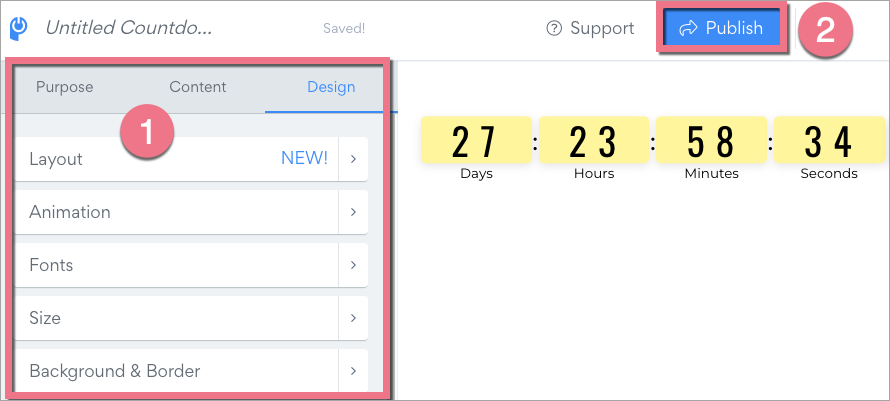Expand the Animation section chevron
Screen dimensions: 890x401
point(353,212)
